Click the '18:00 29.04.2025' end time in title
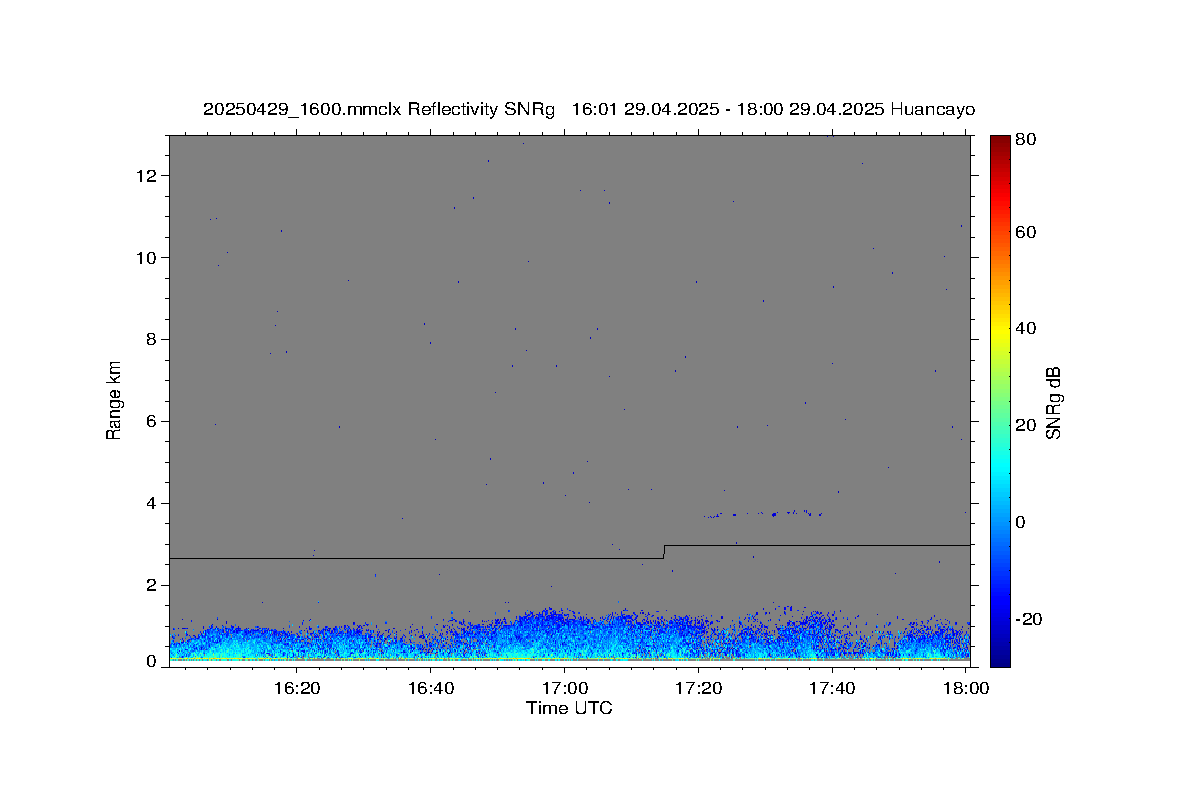 [810, 109]
